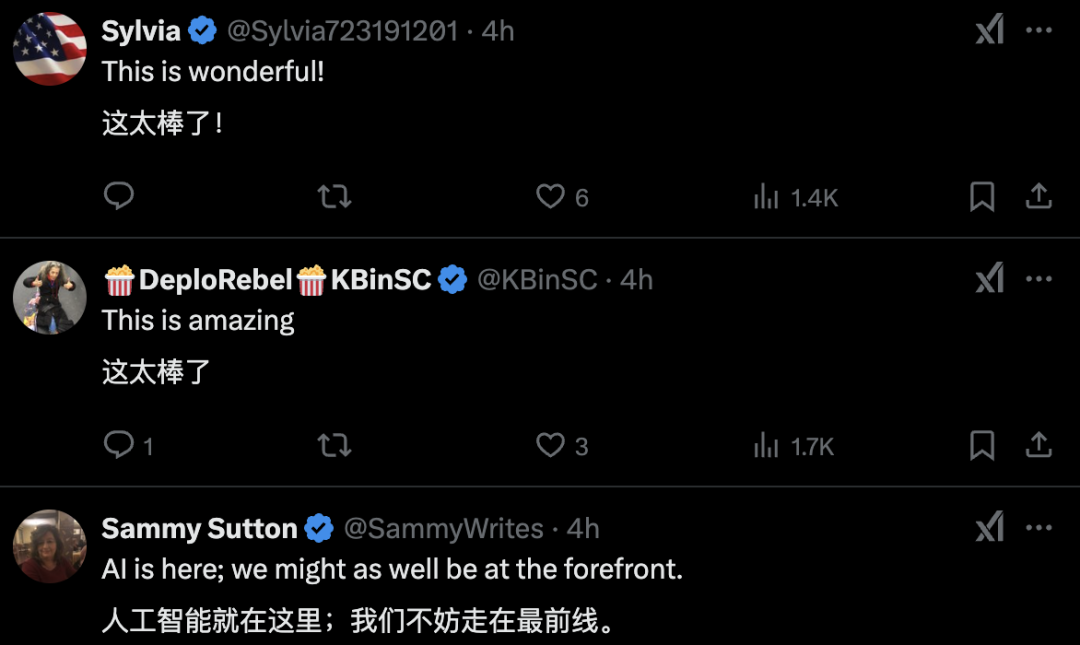Open Grok icon on Sammy Sutton's post
1080x645 pixels.
pos(989,527)
